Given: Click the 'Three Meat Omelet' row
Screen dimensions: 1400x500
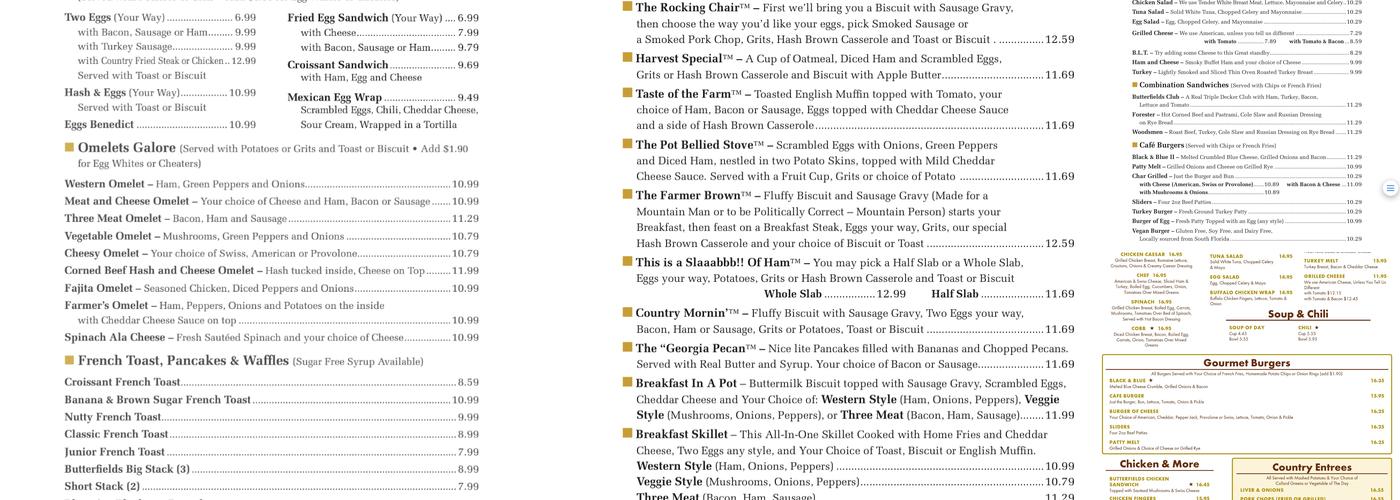Looking at the screenshot, I should (x=272, y=219).
